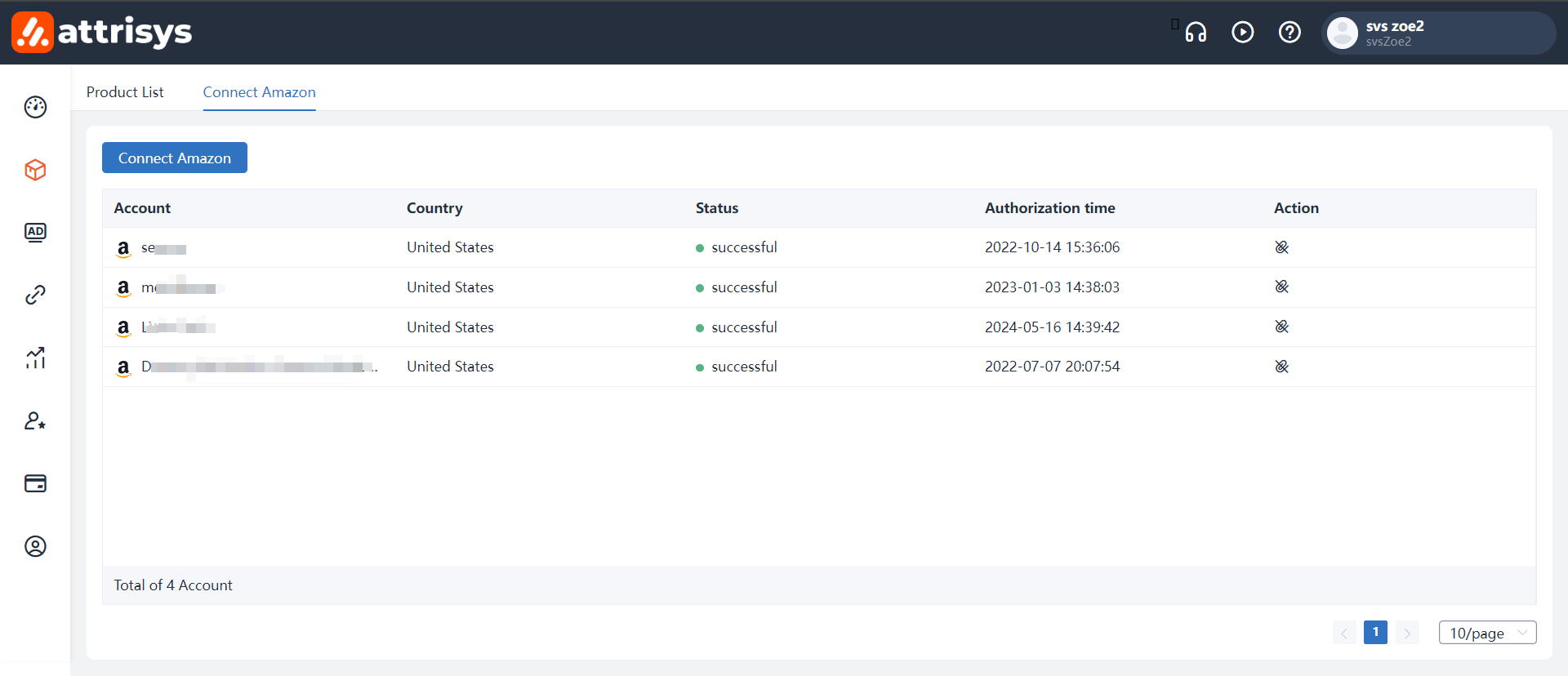Open the analytics chart sidebar icon
Screen dimensions: 1568x676
coord(35,358)
